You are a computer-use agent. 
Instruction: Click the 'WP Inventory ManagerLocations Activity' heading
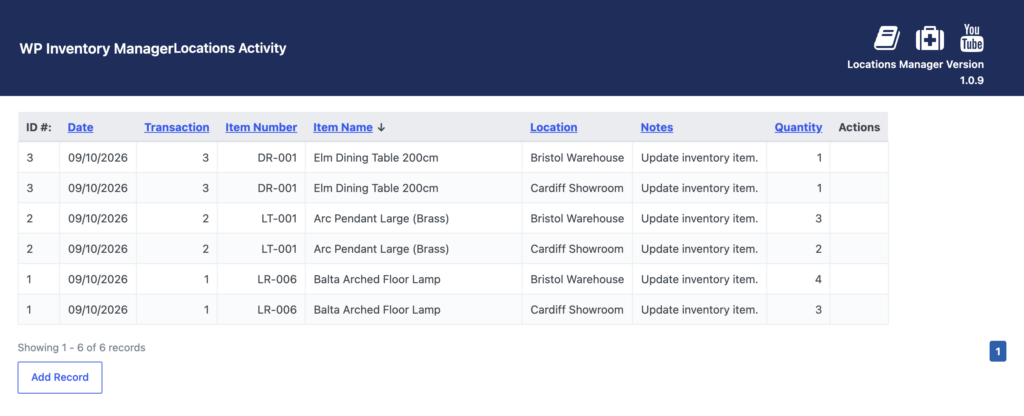pyautogui.click(x=153, y=48)
